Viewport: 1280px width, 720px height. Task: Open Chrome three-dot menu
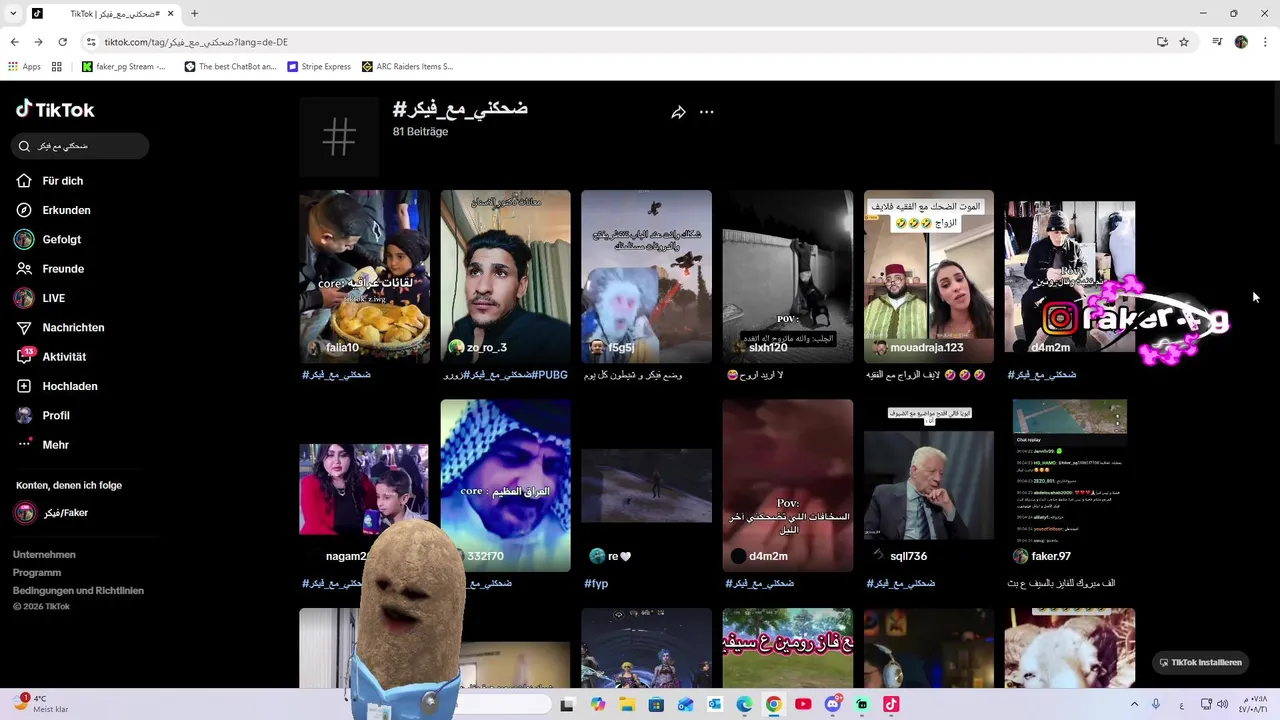coord(1266,42)
